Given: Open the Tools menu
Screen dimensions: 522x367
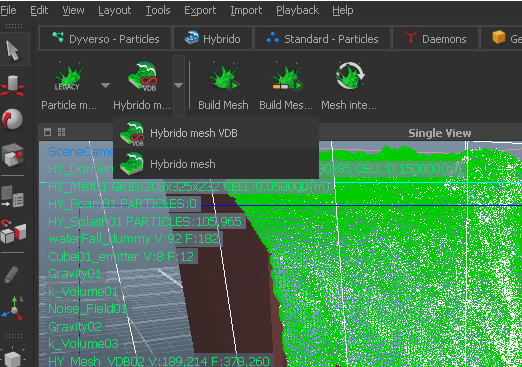Looking at the screenshot, I should 158,11.
